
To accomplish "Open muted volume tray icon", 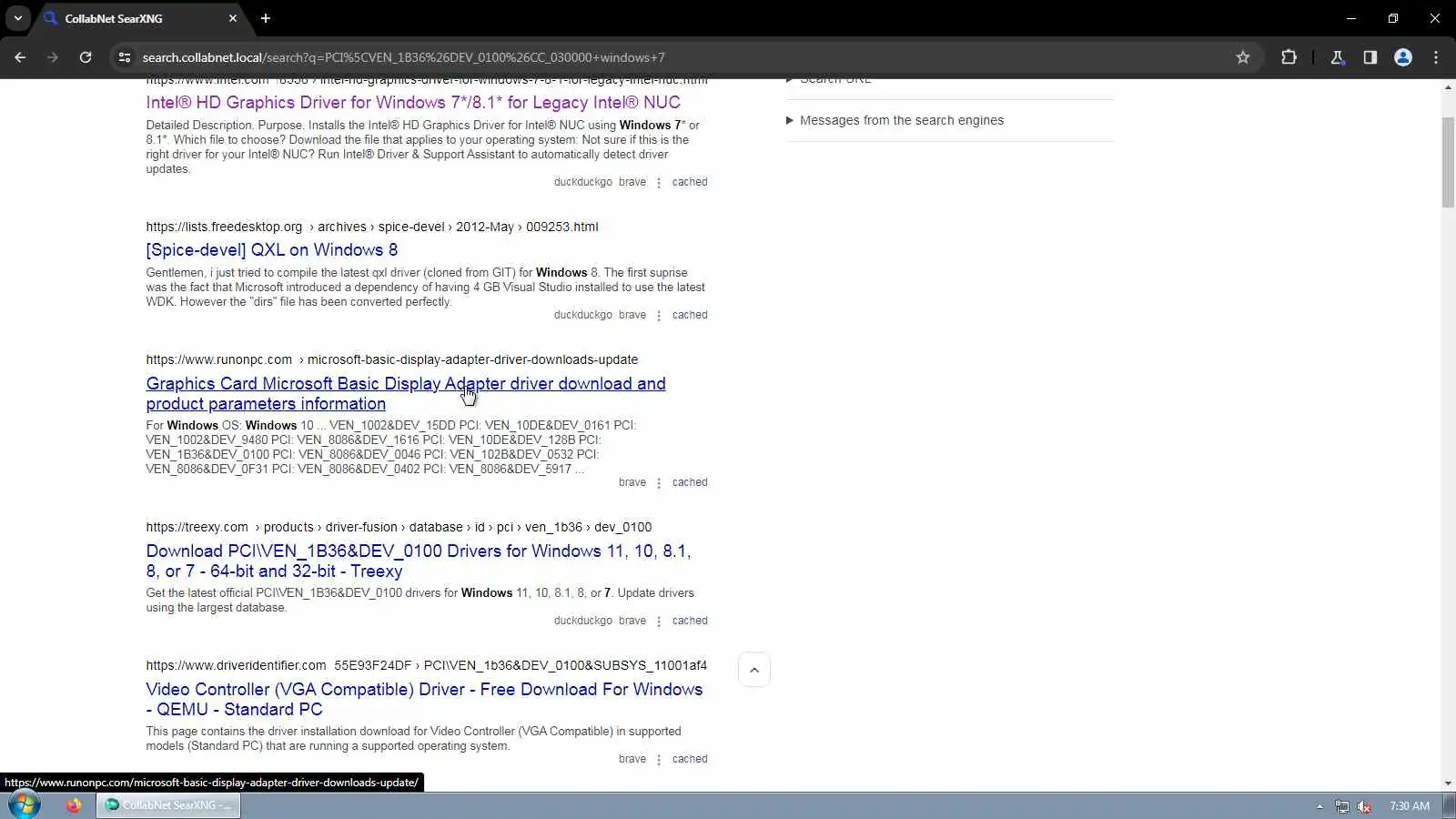I will (x=1364, y=806).
